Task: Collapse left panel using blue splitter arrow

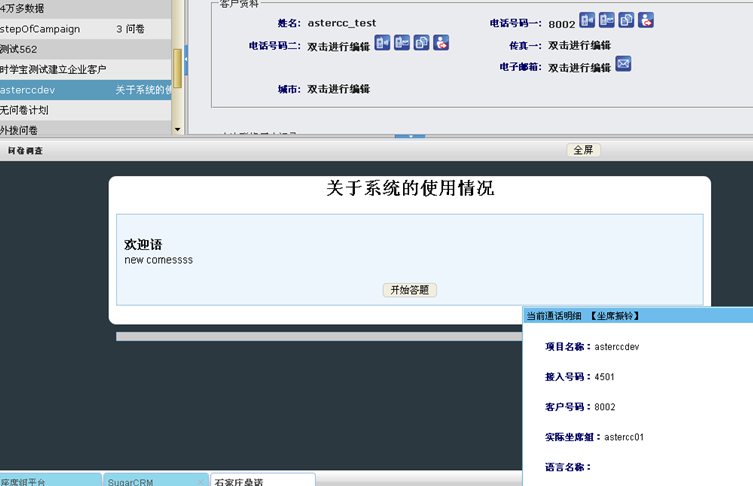Action: point(185,60)
